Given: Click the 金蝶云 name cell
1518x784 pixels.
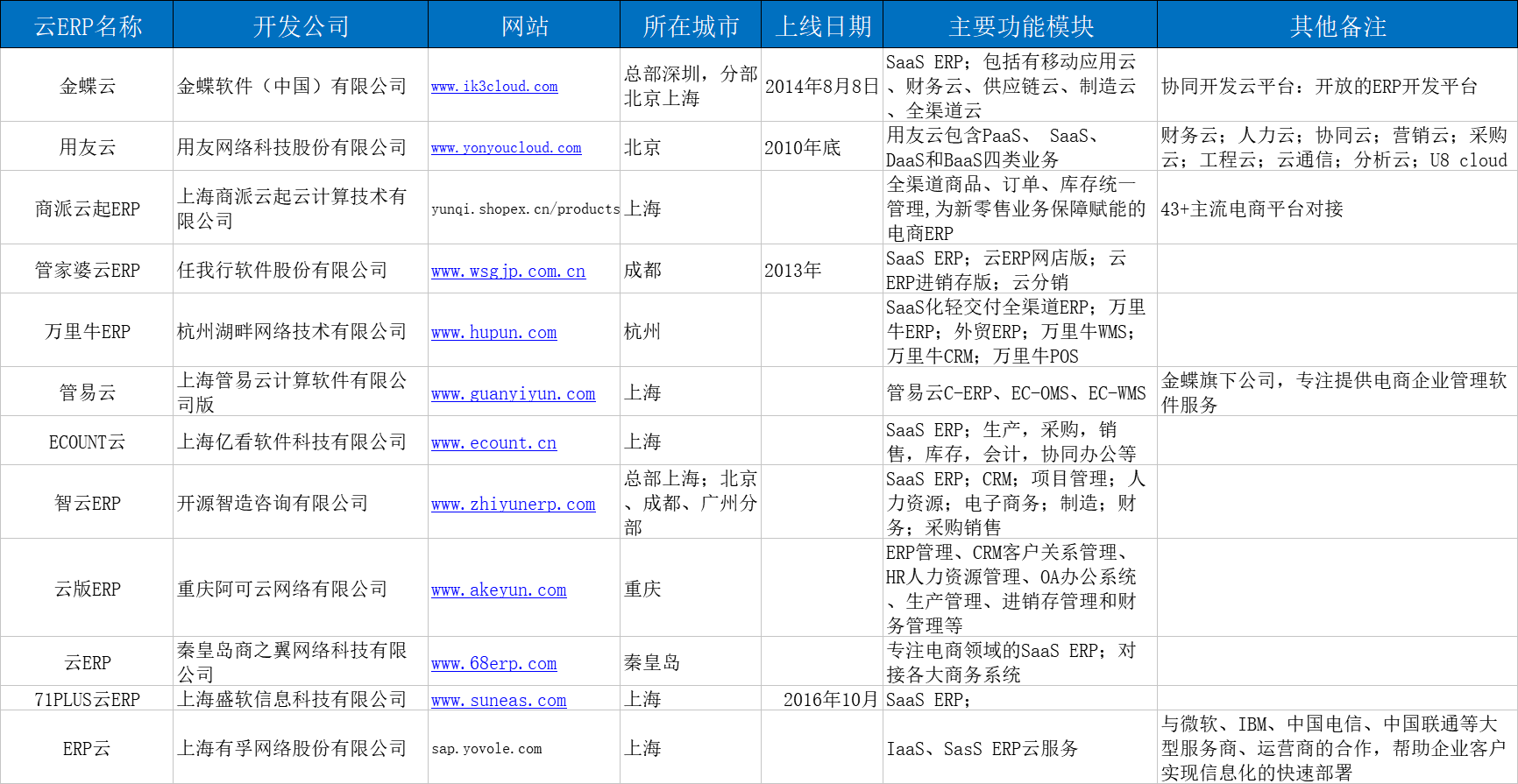Looking at the screenshot, I should click(x=87, y=85).
